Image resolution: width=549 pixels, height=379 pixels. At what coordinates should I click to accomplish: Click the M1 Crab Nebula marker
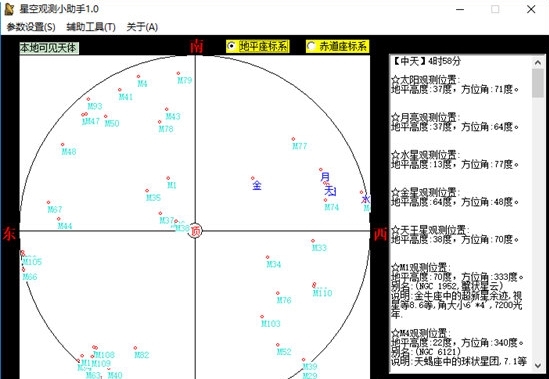pyautogui.click(x=168, y=178)
